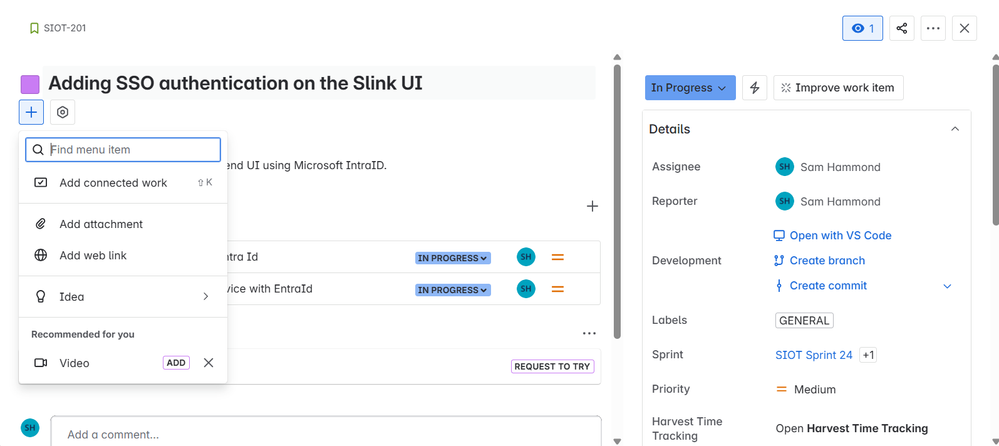Open the top-right more actions ellipsis
The width and height of the screenshot is (999, 446).
[933, 28]
